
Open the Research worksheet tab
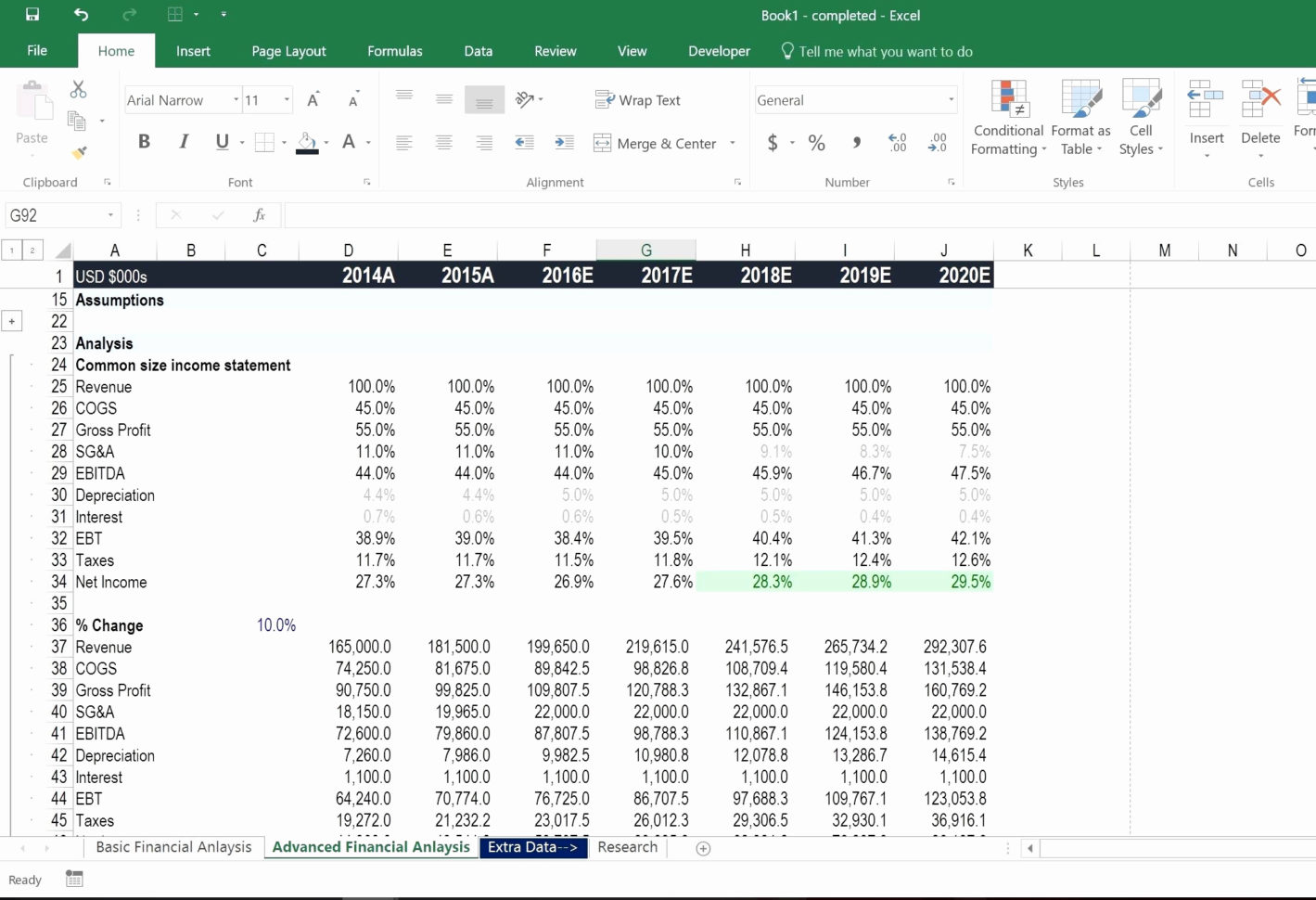[627, 847]
